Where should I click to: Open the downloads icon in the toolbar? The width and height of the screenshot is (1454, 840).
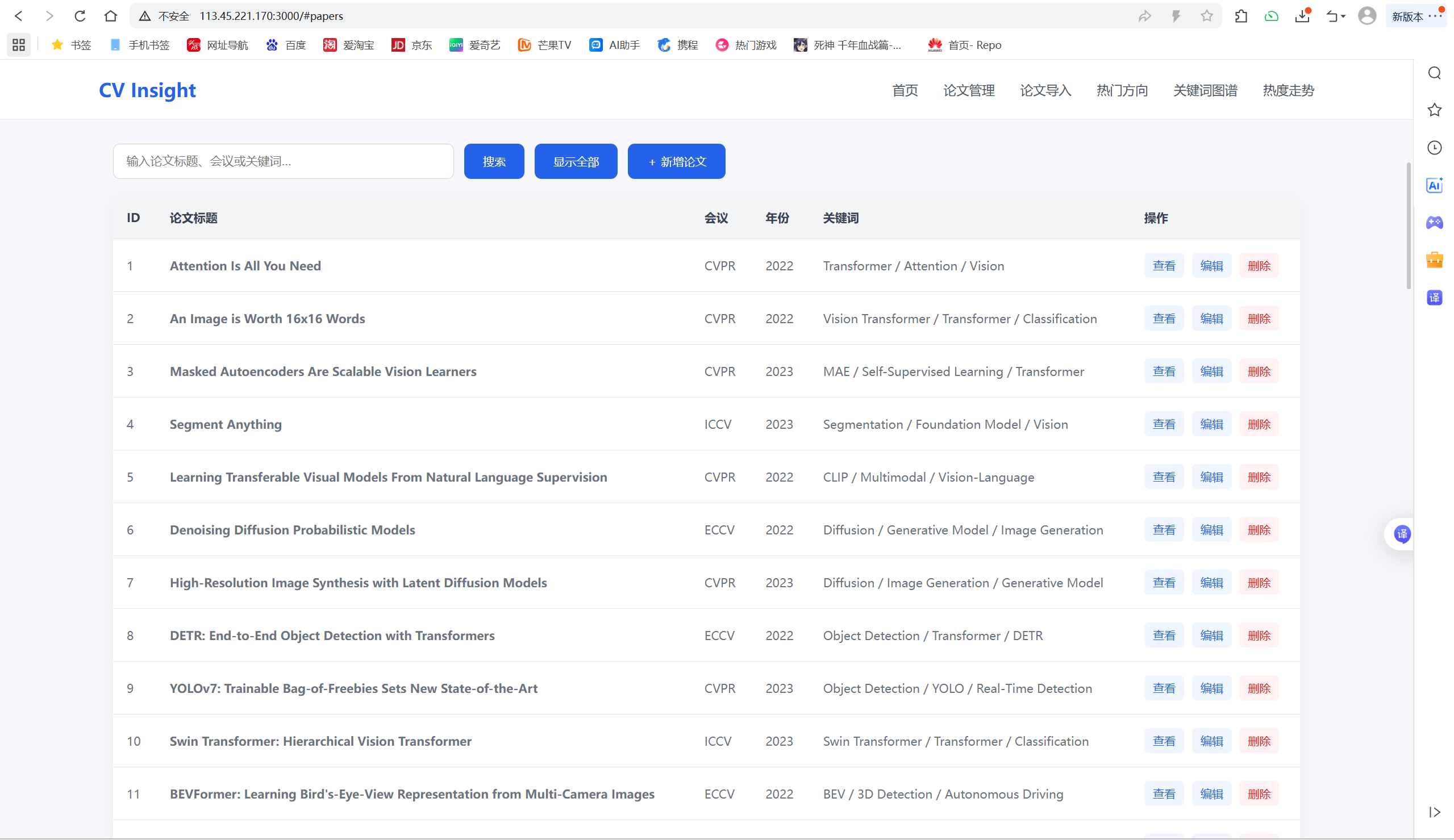tap(1302, 15)
